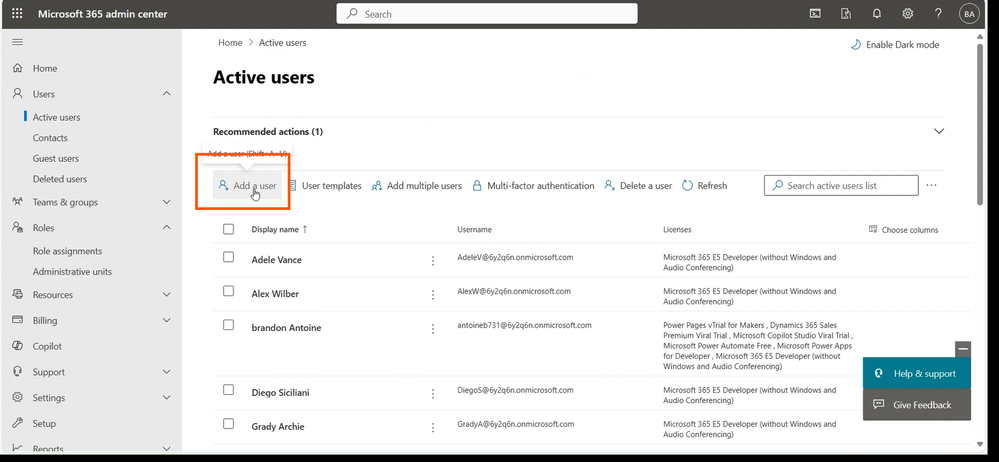The image size is (999, 462).
Task: Click the Enable Dark mode moon icon
Action: [x=855, y=45]
